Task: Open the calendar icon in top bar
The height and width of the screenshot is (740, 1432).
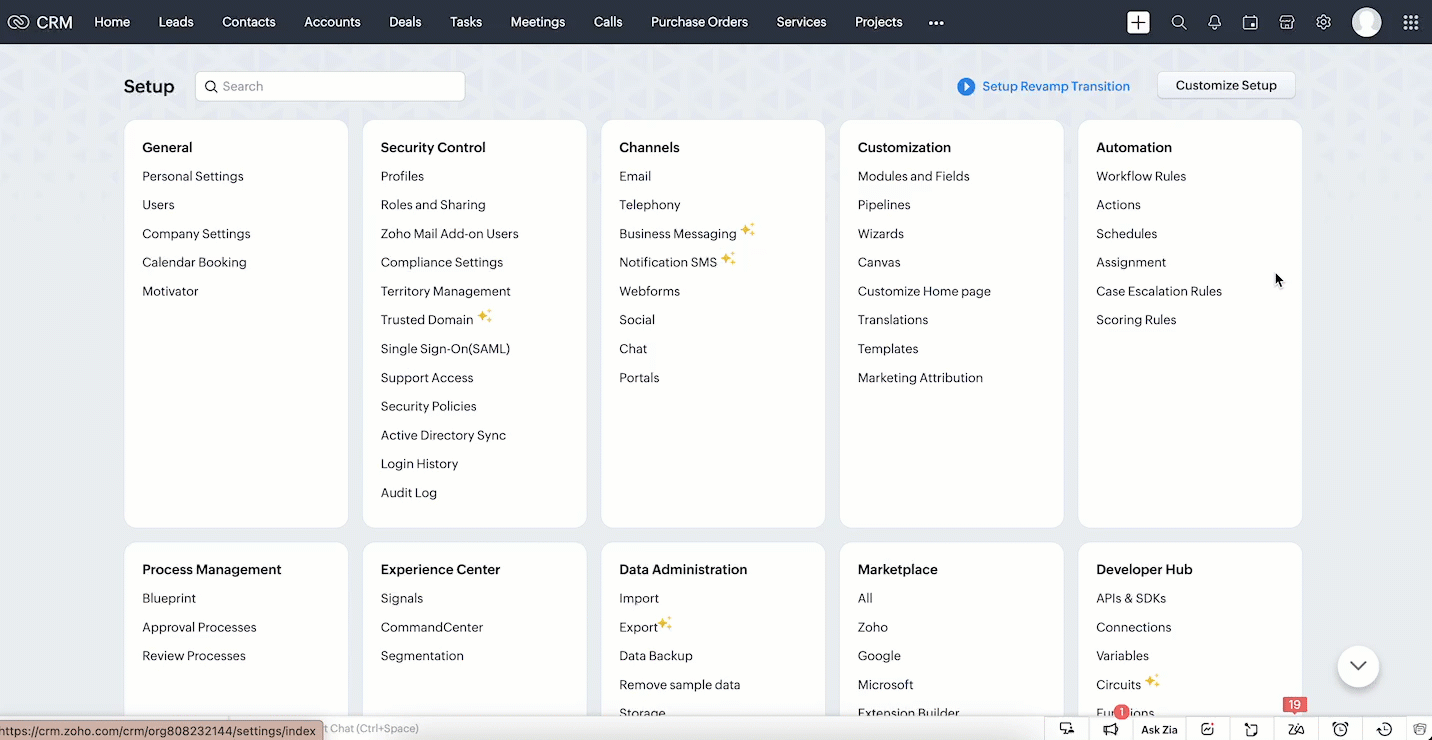Action: pyautogui.click(x=1250, y=22)
